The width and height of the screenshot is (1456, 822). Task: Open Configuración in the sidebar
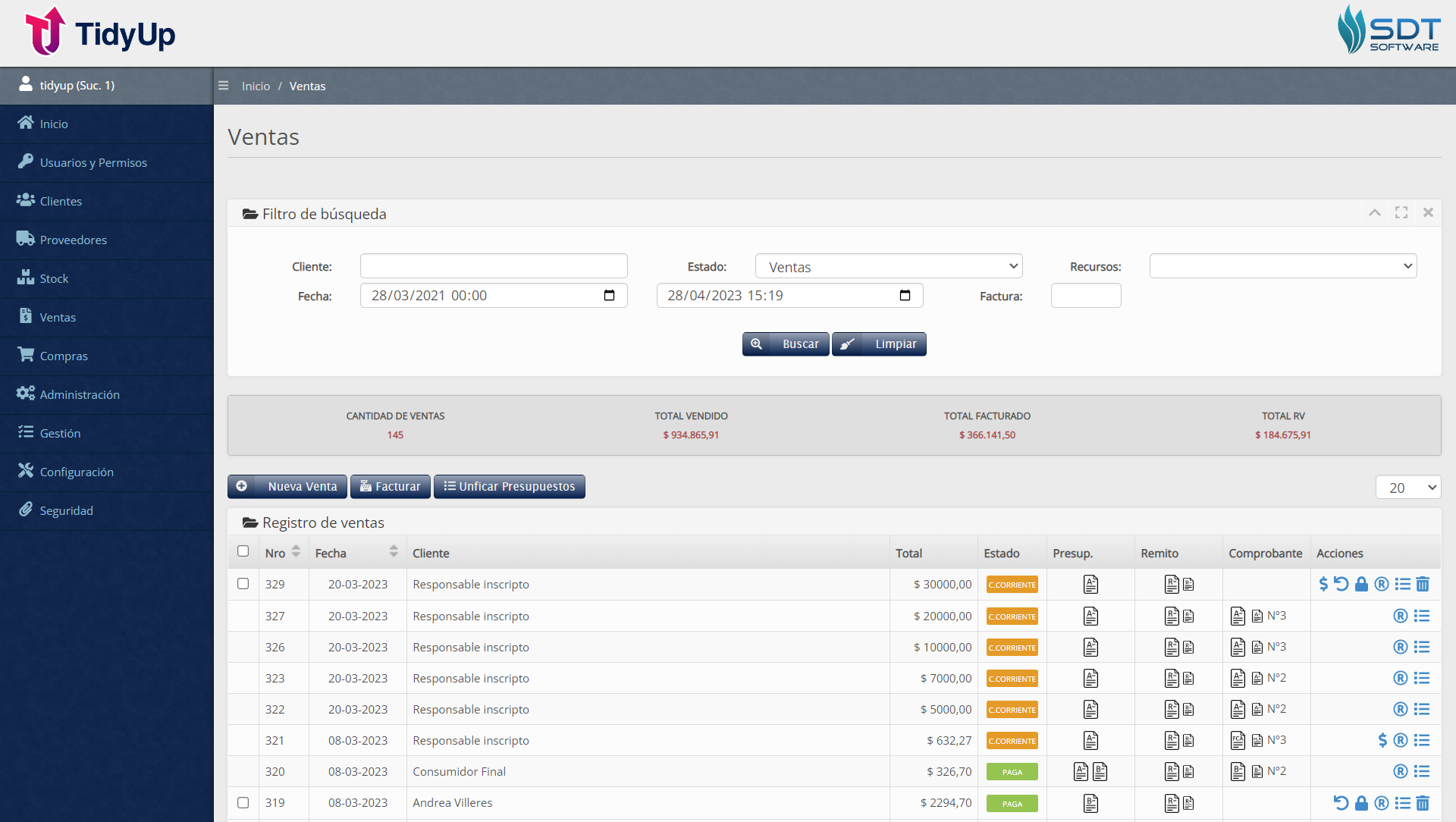pyautogui.click(x=106, y=472)
